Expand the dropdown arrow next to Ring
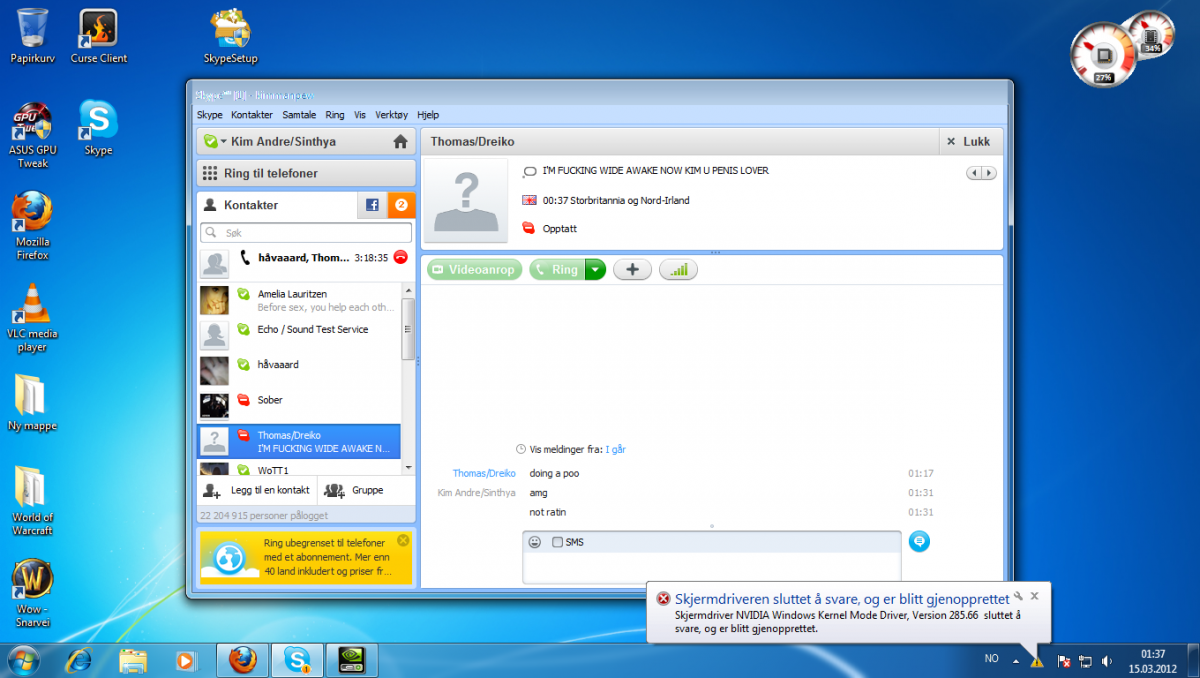 point(595,270)
